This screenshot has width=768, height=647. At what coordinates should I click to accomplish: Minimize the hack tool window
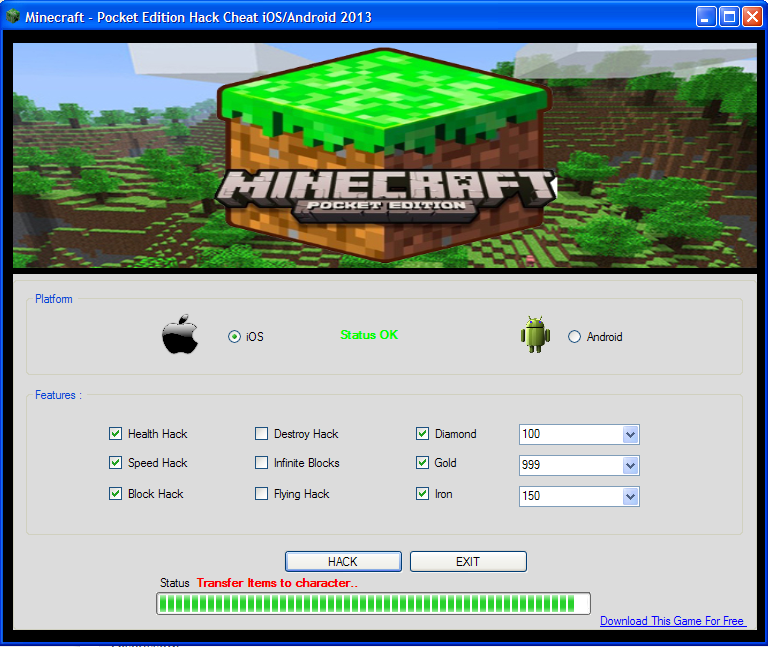[706, 17]
